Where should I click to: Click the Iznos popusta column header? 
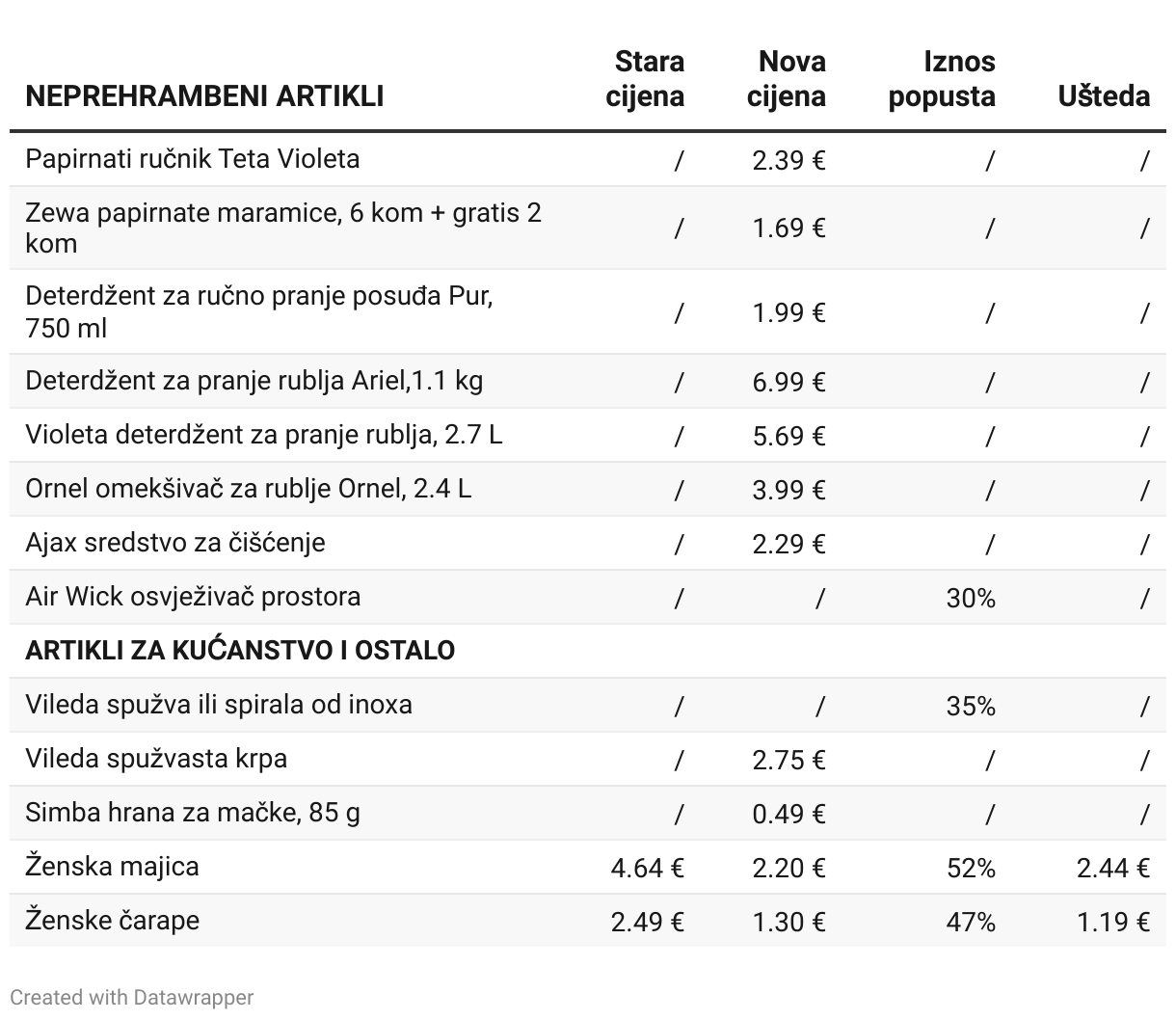pyautogui.click(x=942, y=79)
